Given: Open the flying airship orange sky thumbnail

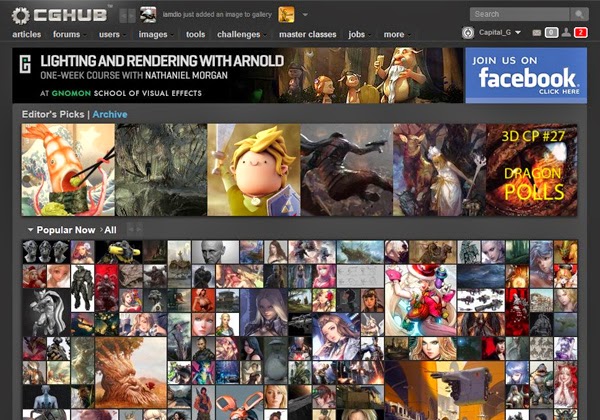Looking at the screenshot, I should point(445,390).
